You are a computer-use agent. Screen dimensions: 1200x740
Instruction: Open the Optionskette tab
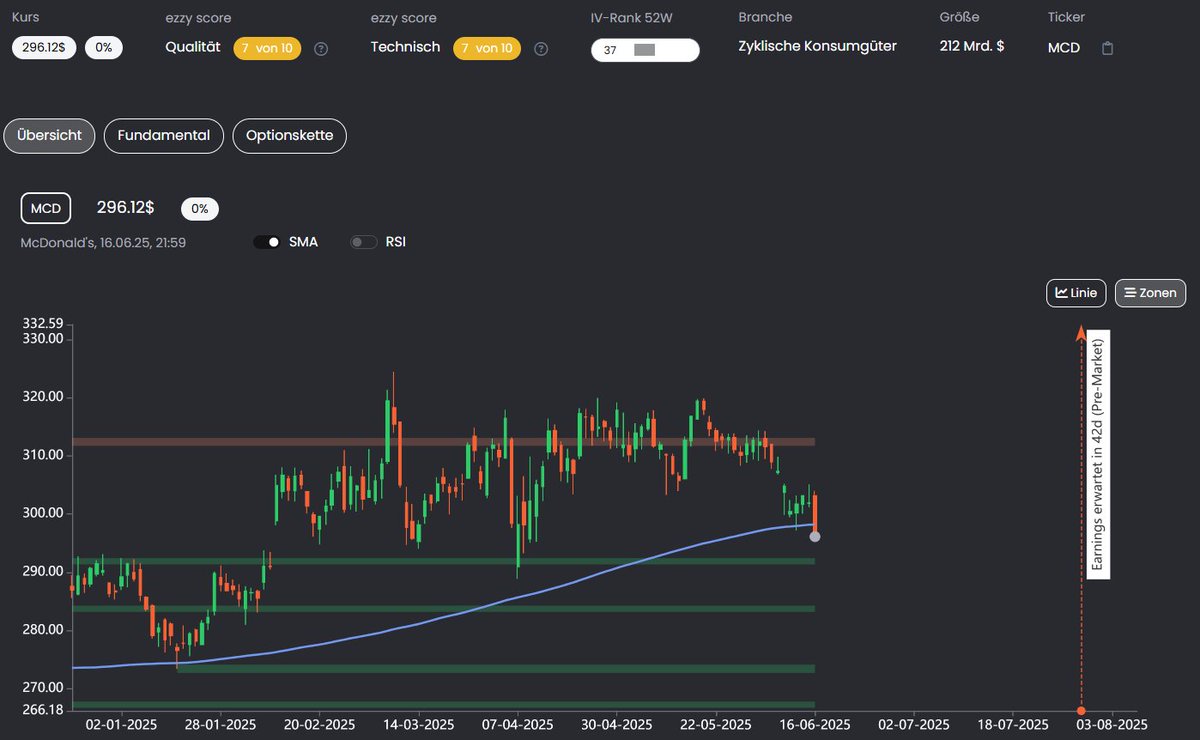click(290, 136)
